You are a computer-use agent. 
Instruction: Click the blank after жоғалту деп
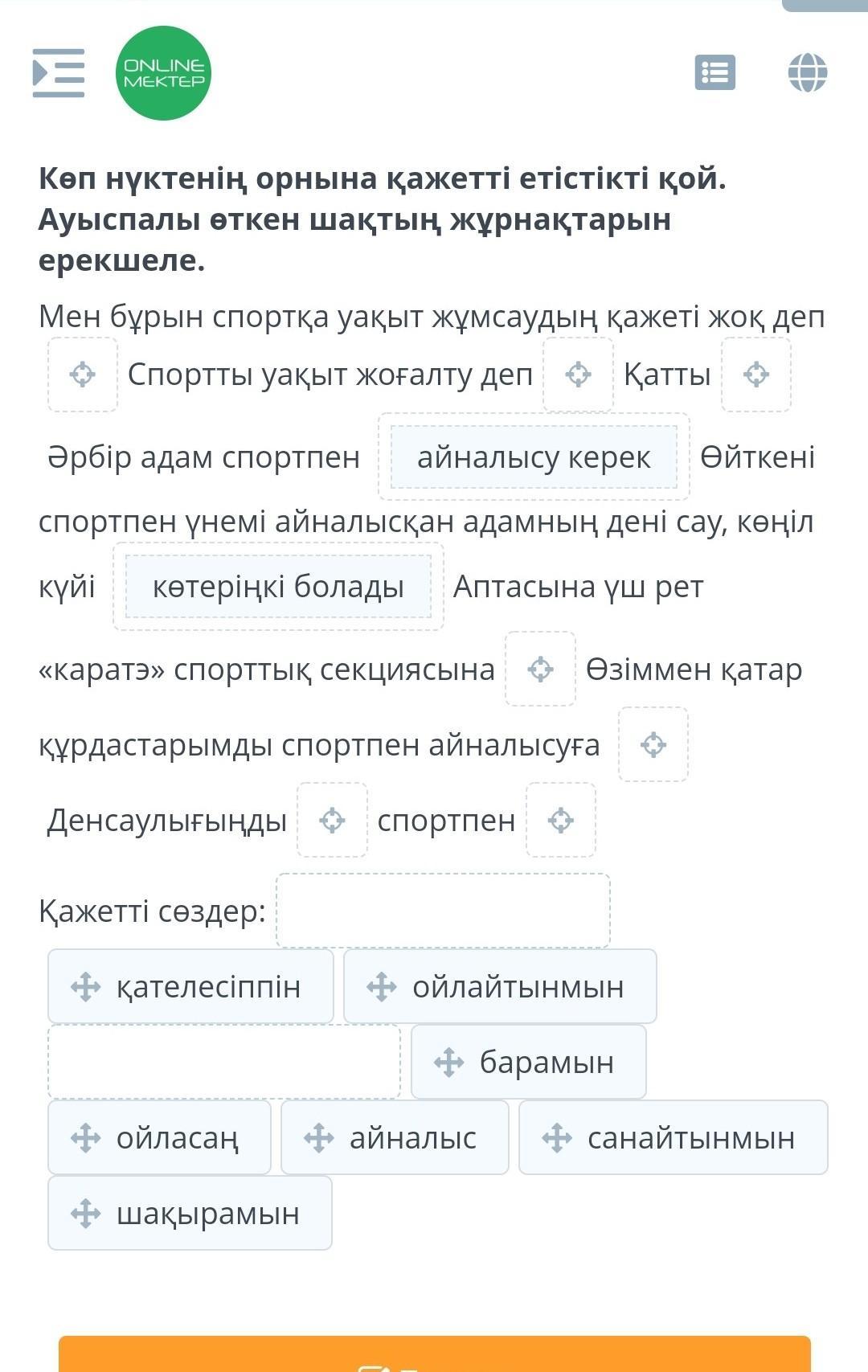[579, 375]
